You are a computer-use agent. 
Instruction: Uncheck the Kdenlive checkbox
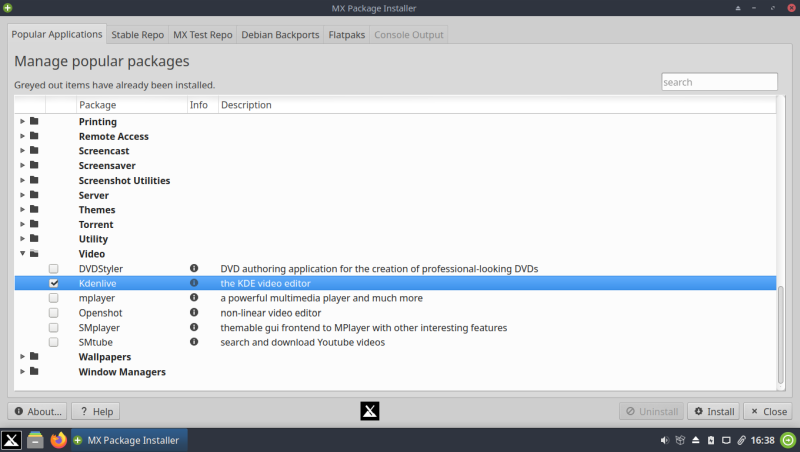pyautogui.click(x=54, y=283)
